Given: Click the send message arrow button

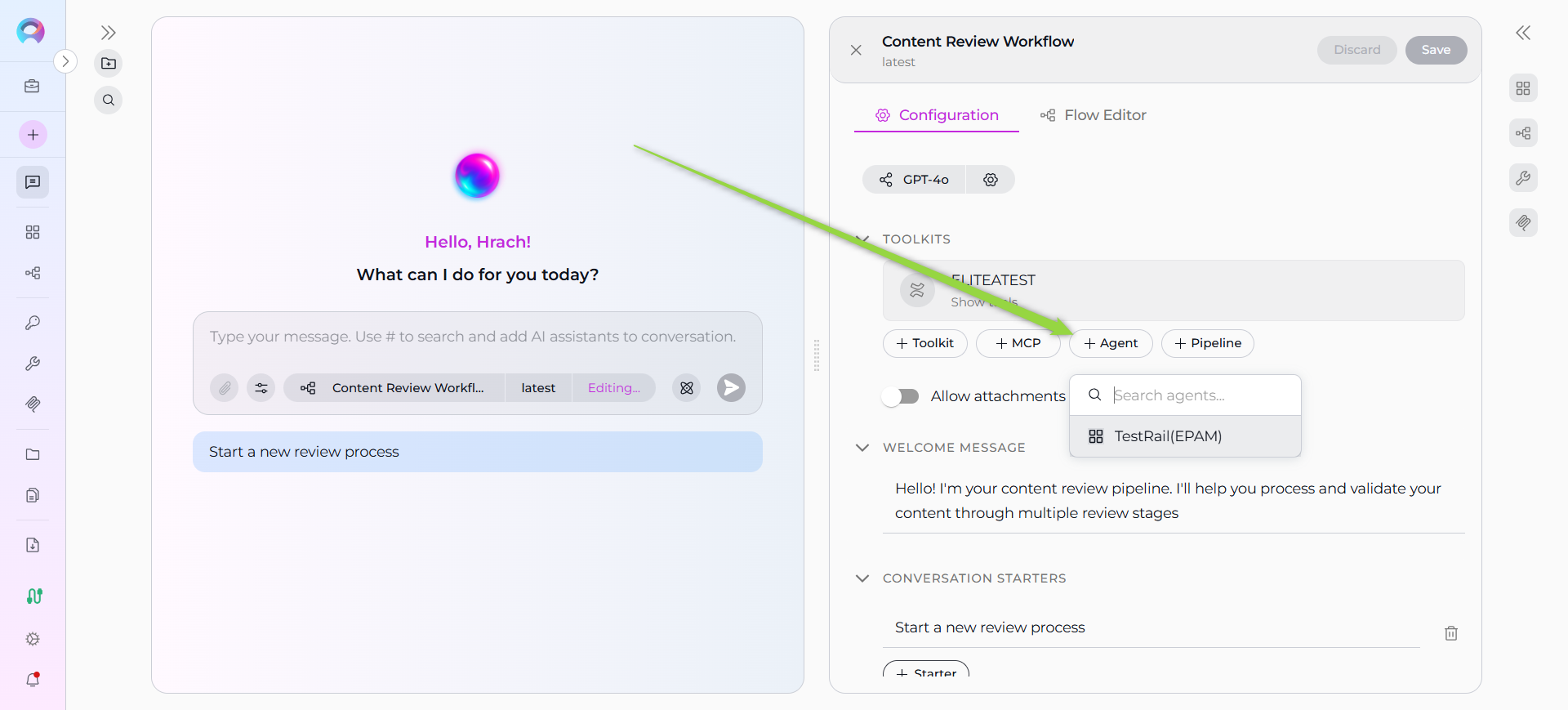Looking at the screenshot, I should [x=731, y=388].
